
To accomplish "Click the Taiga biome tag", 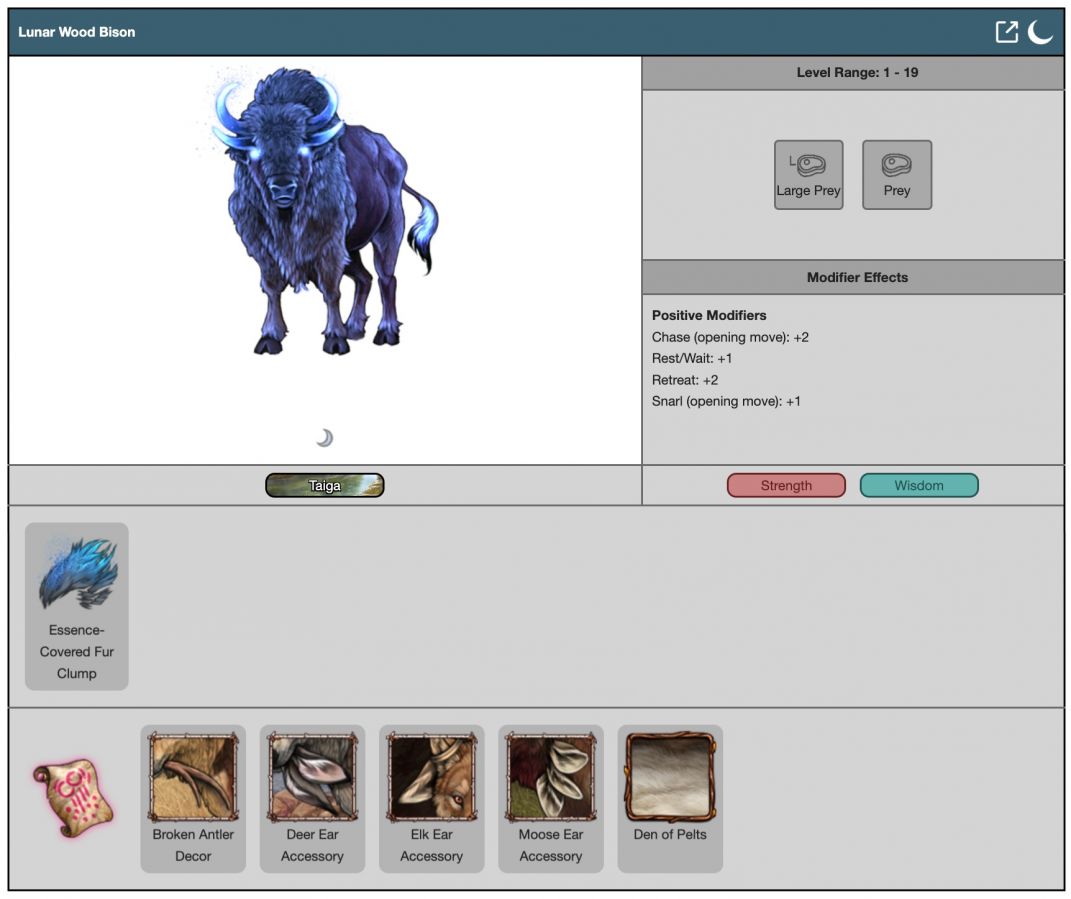I will [x=324, y=486].
